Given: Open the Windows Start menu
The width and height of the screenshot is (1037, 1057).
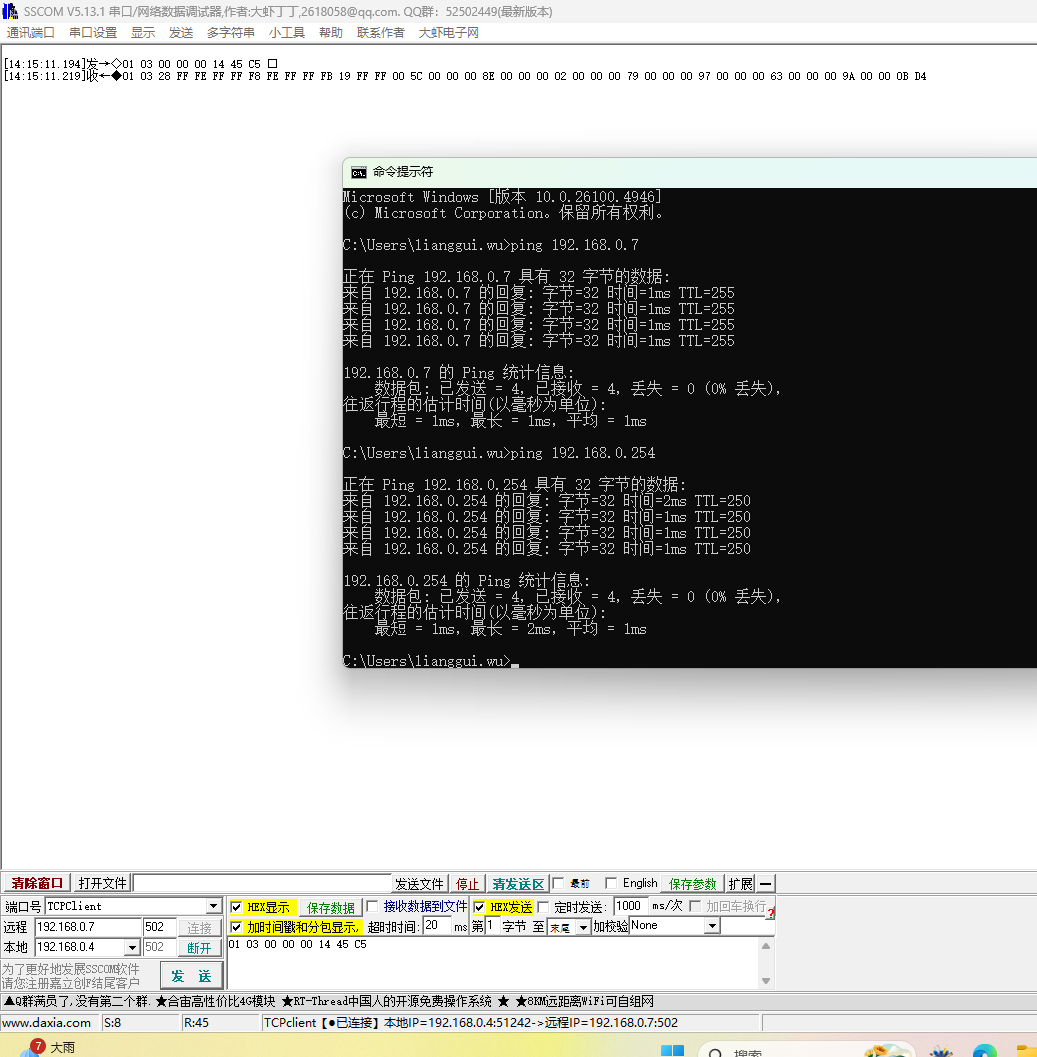Looking at the screenshot, I should 673,1050.
